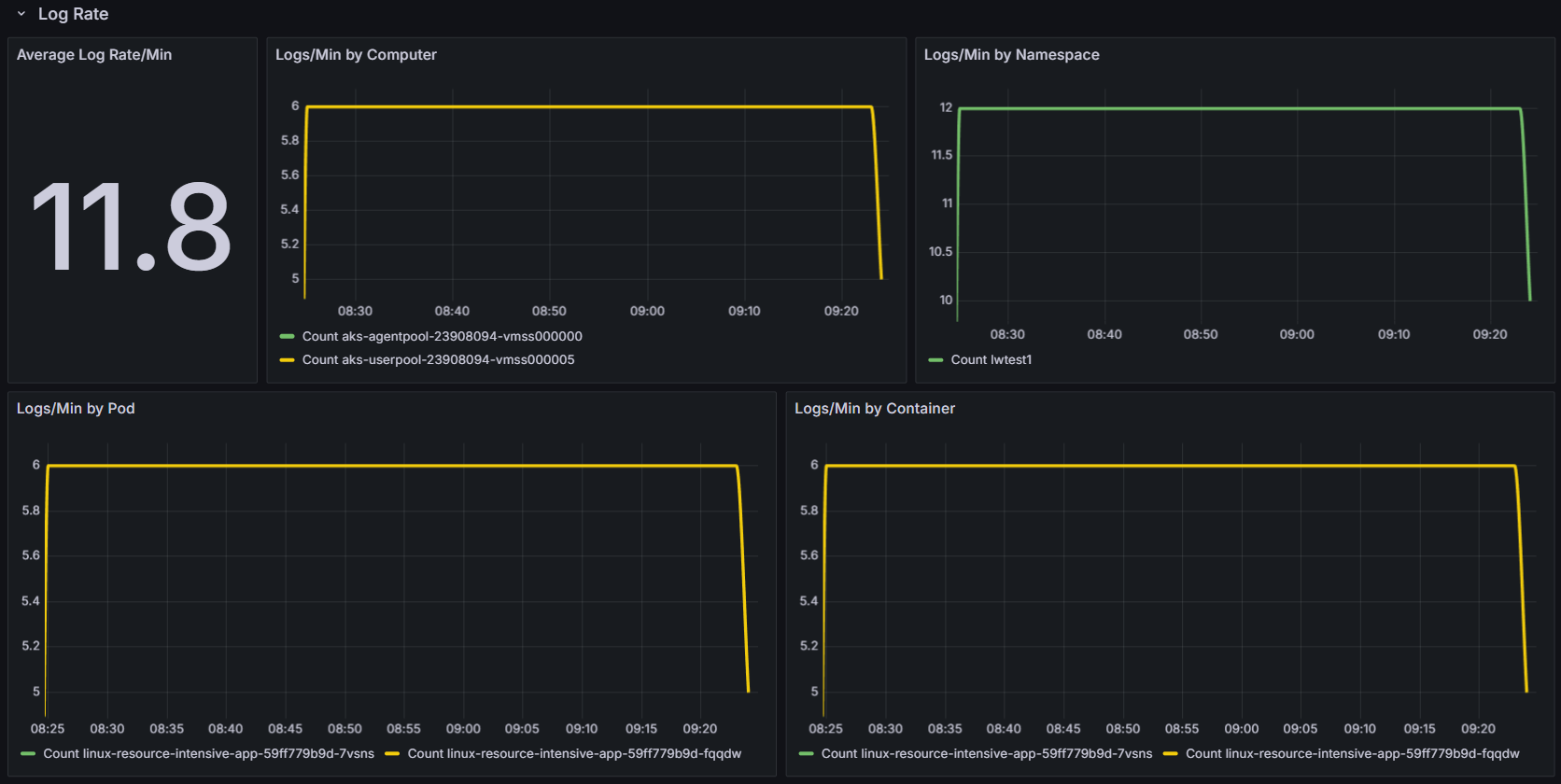Change green swatch of 7vsns in Container legend
This screenshot has width=1561, height=784.
point(807,753)
